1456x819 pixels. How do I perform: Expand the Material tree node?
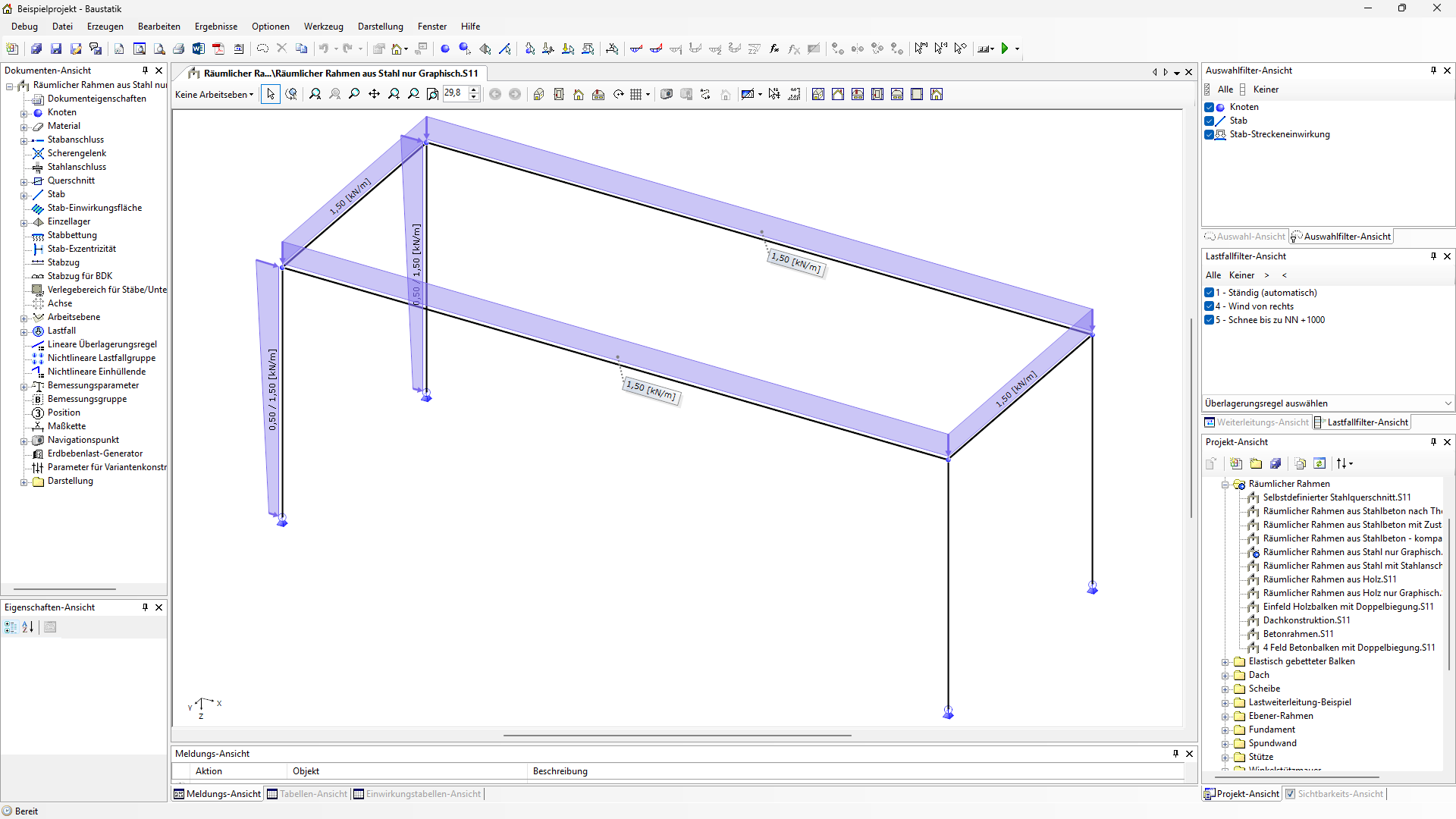click(x=24, y=127)
